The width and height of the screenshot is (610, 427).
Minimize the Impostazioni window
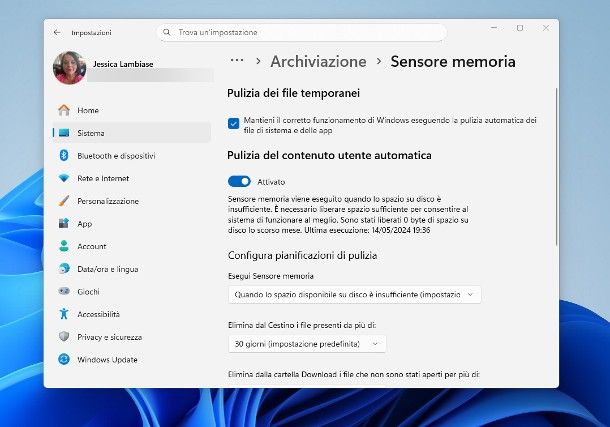pos(494,28)
